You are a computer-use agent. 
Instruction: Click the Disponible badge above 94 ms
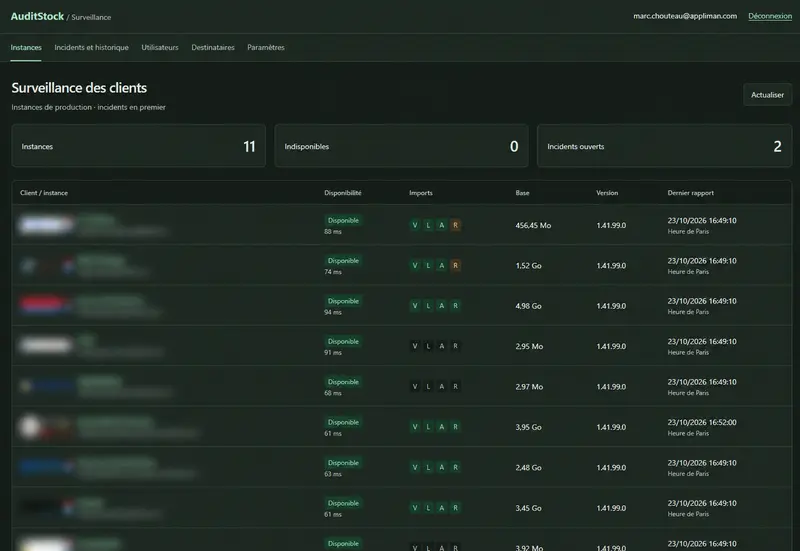pyautogui.click(x=343, y=301)
